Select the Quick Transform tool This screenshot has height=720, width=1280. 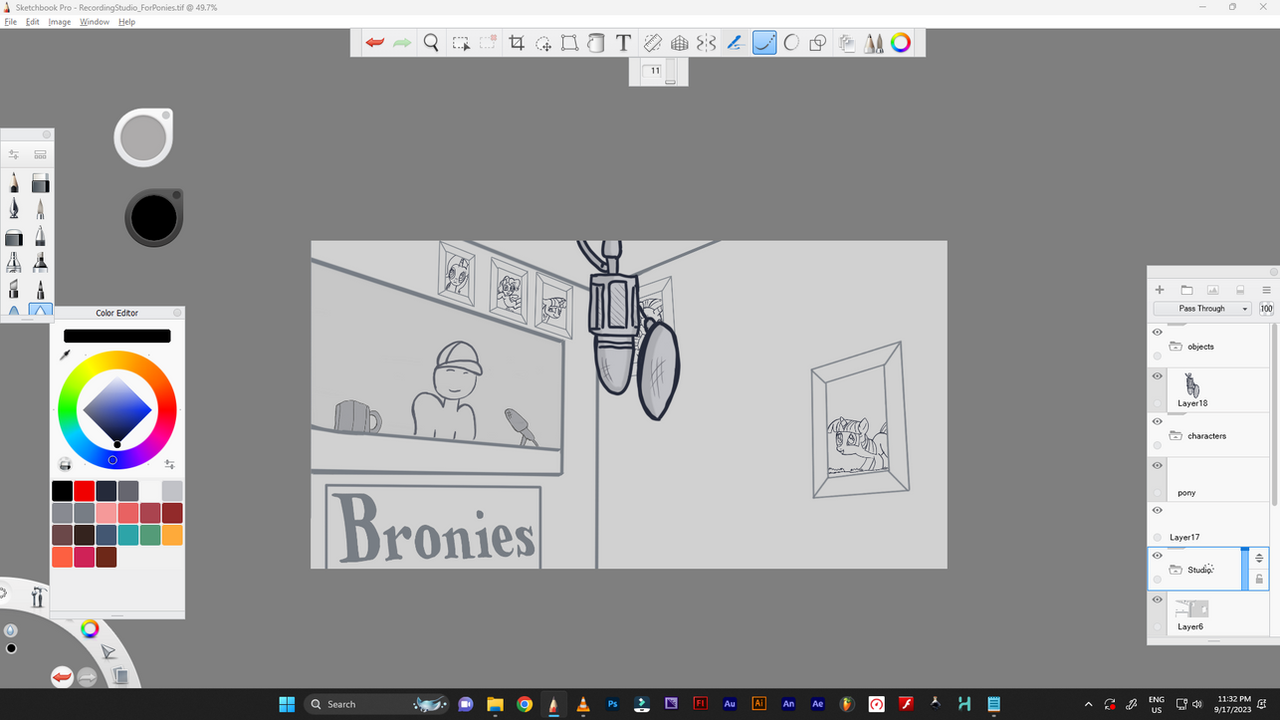543,43
